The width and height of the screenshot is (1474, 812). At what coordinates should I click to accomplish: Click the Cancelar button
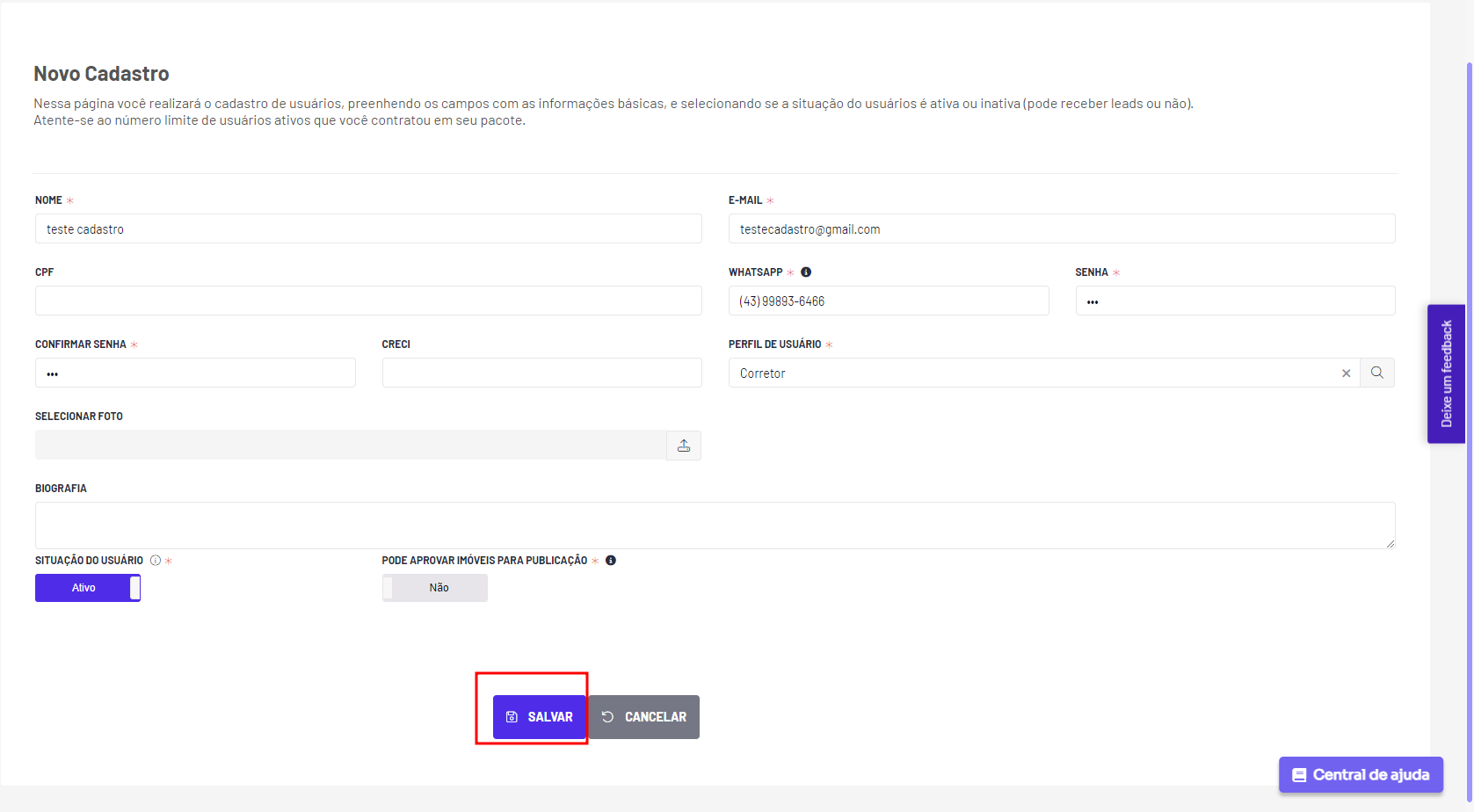(x=644, y=717)
